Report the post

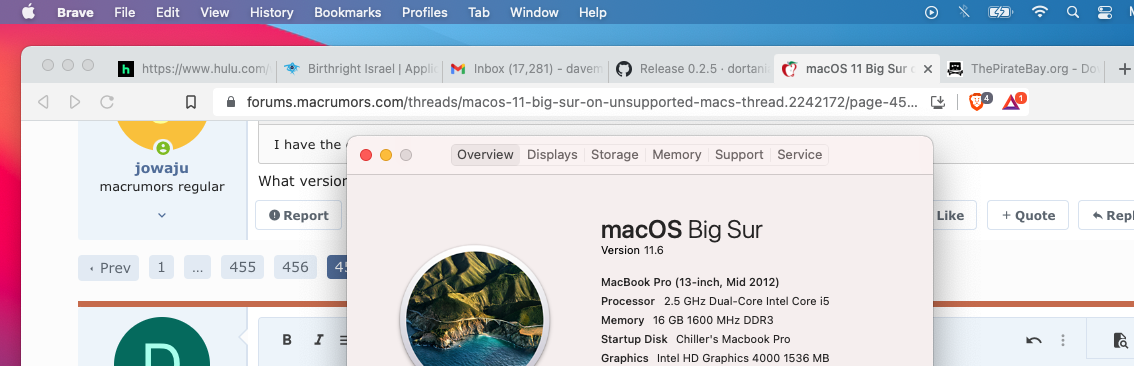[x=299, y=215]
